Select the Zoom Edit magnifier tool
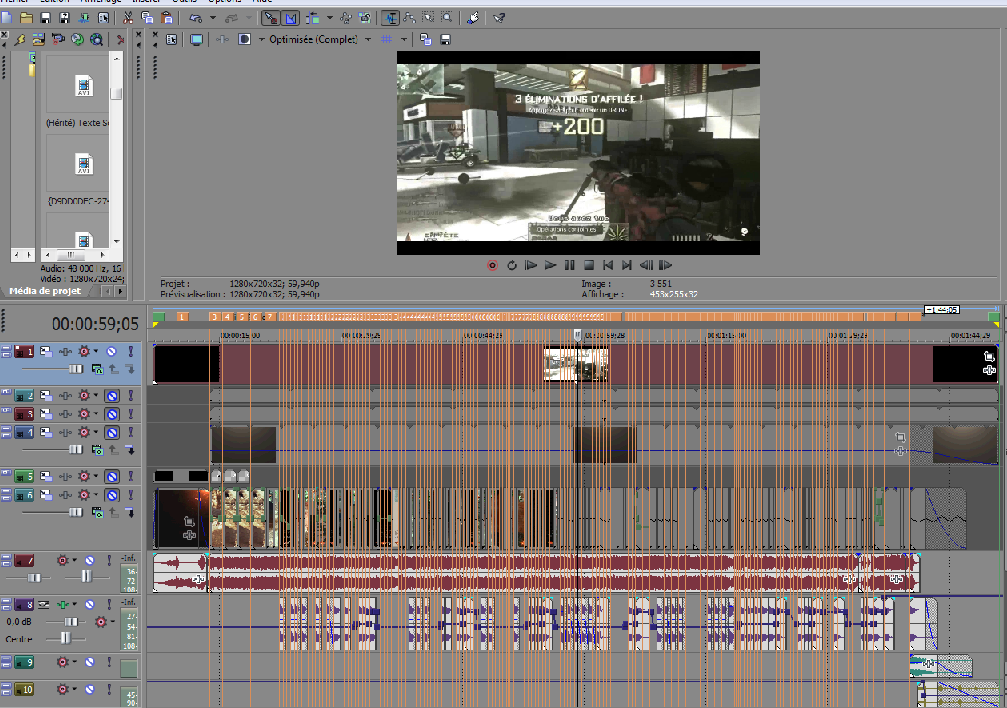Screen dimensions: 1007x708 [447, 18]
